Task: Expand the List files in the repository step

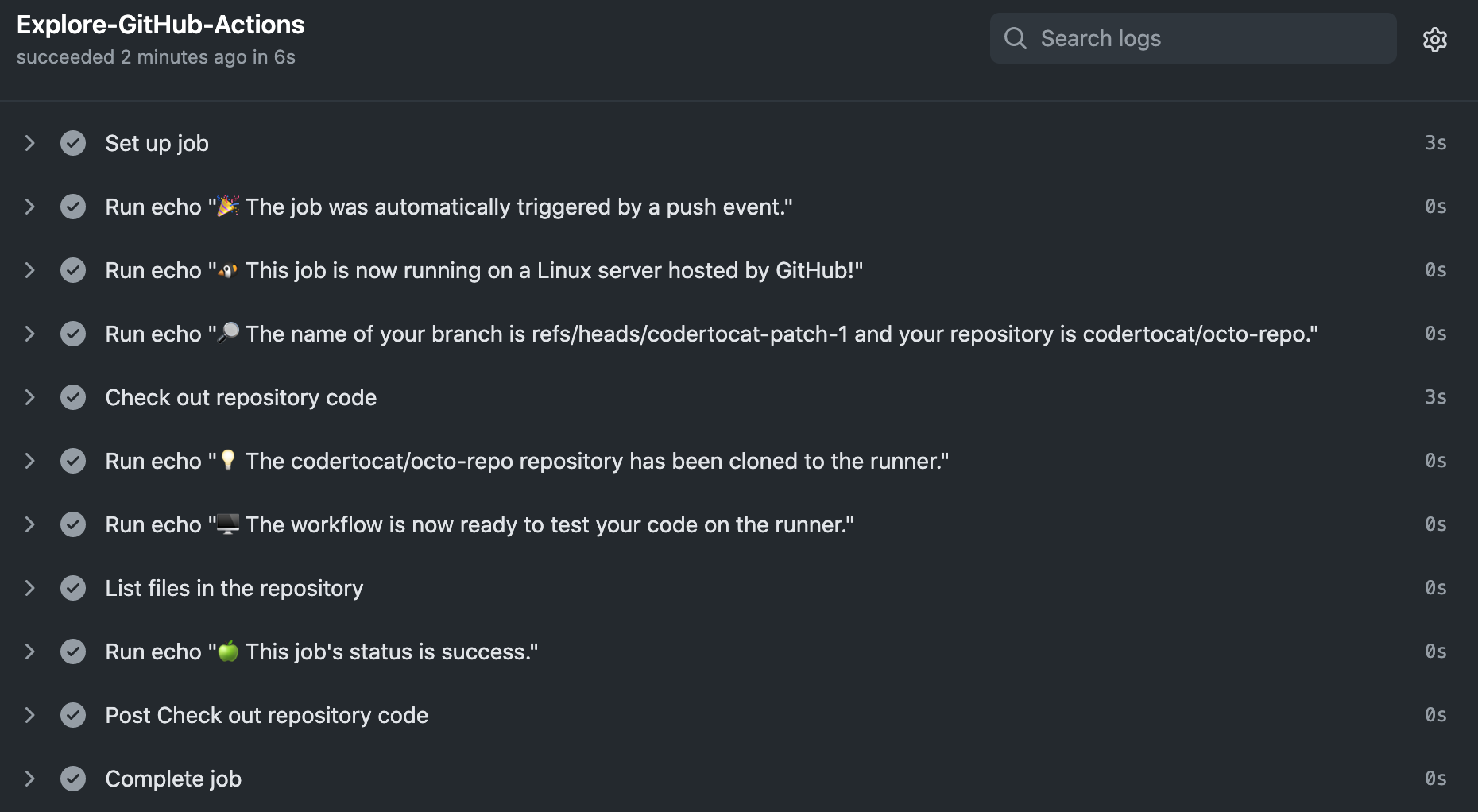Action: (29, 588)
